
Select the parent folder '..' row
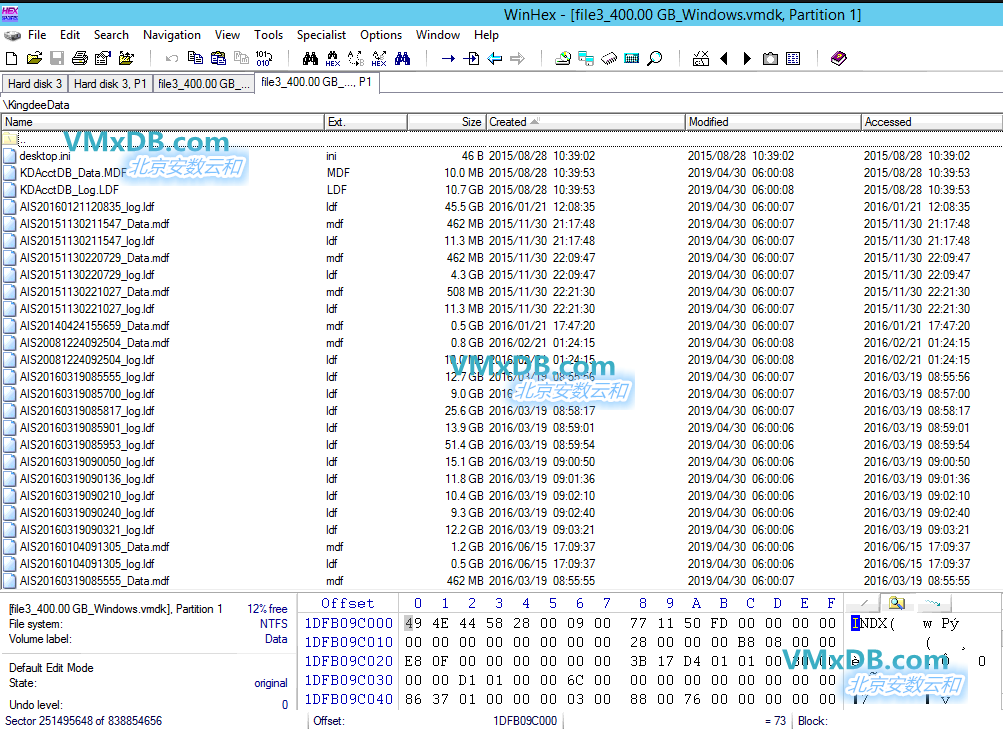[x=502, y=139]
